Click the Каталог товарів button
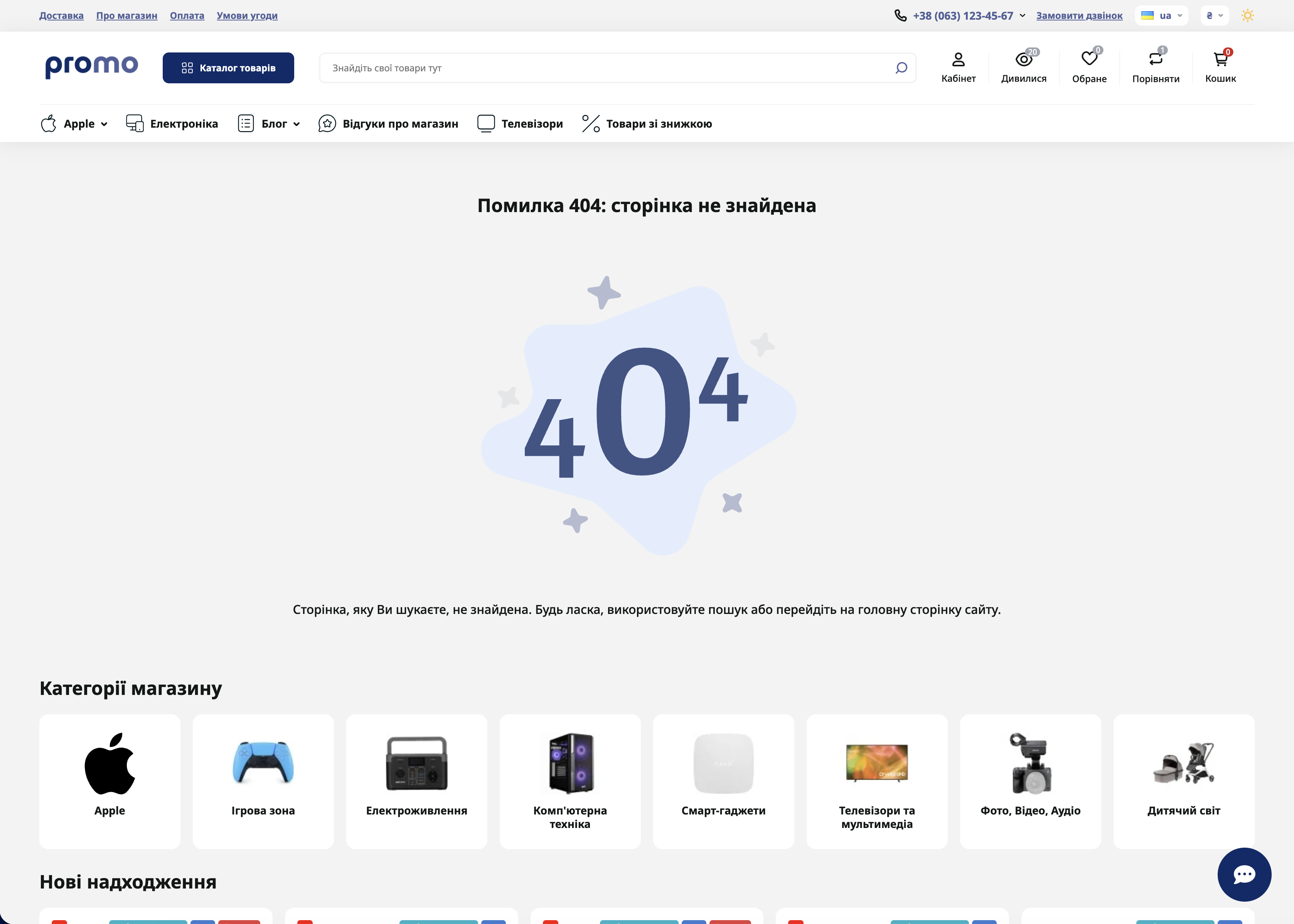Screen dimensions: 1294x924 [x=228, y=68]
